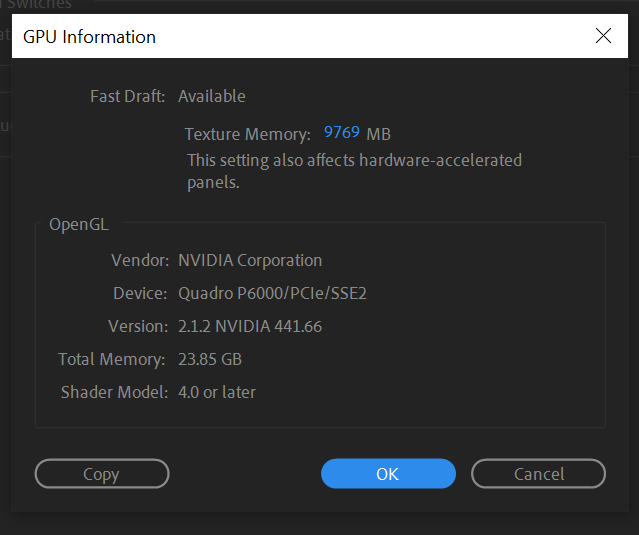Viewport: 639px width, 535px height.
Task: Cancel the GPU Information dialog
Action: coord(538,473)
